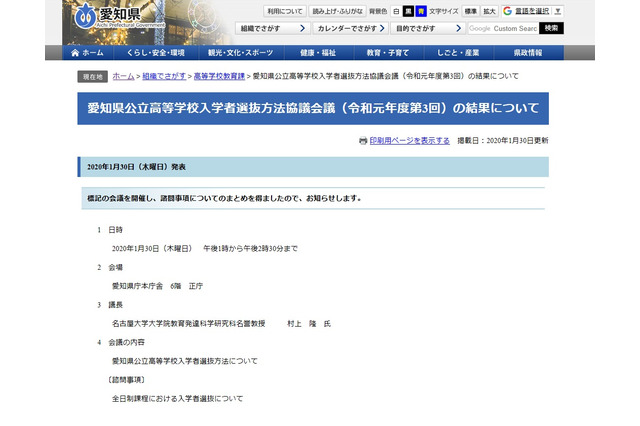Click the home icon in navigation bar

point(75,53)
